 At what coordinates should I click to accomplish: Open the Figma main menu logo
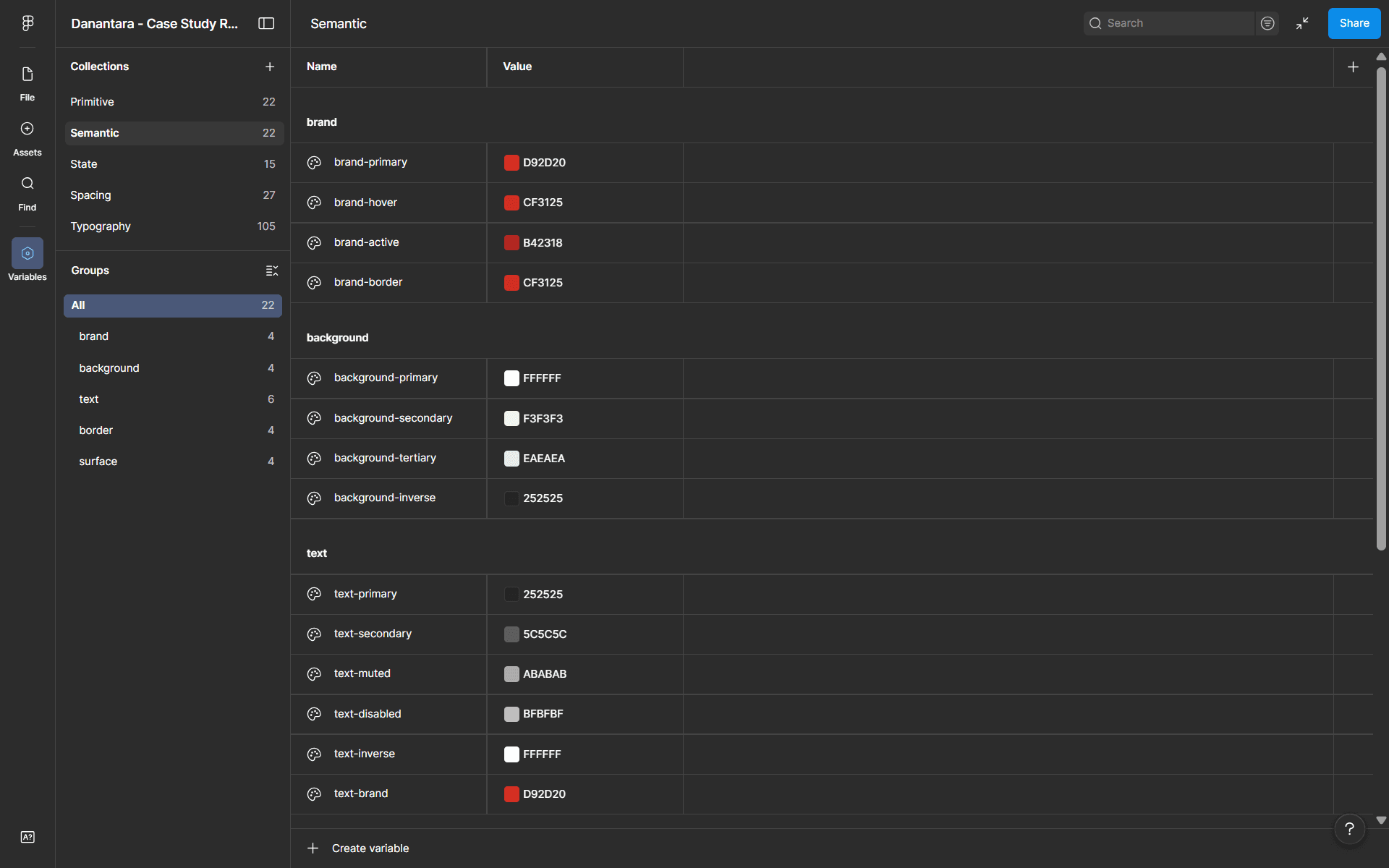pos(27,23)
